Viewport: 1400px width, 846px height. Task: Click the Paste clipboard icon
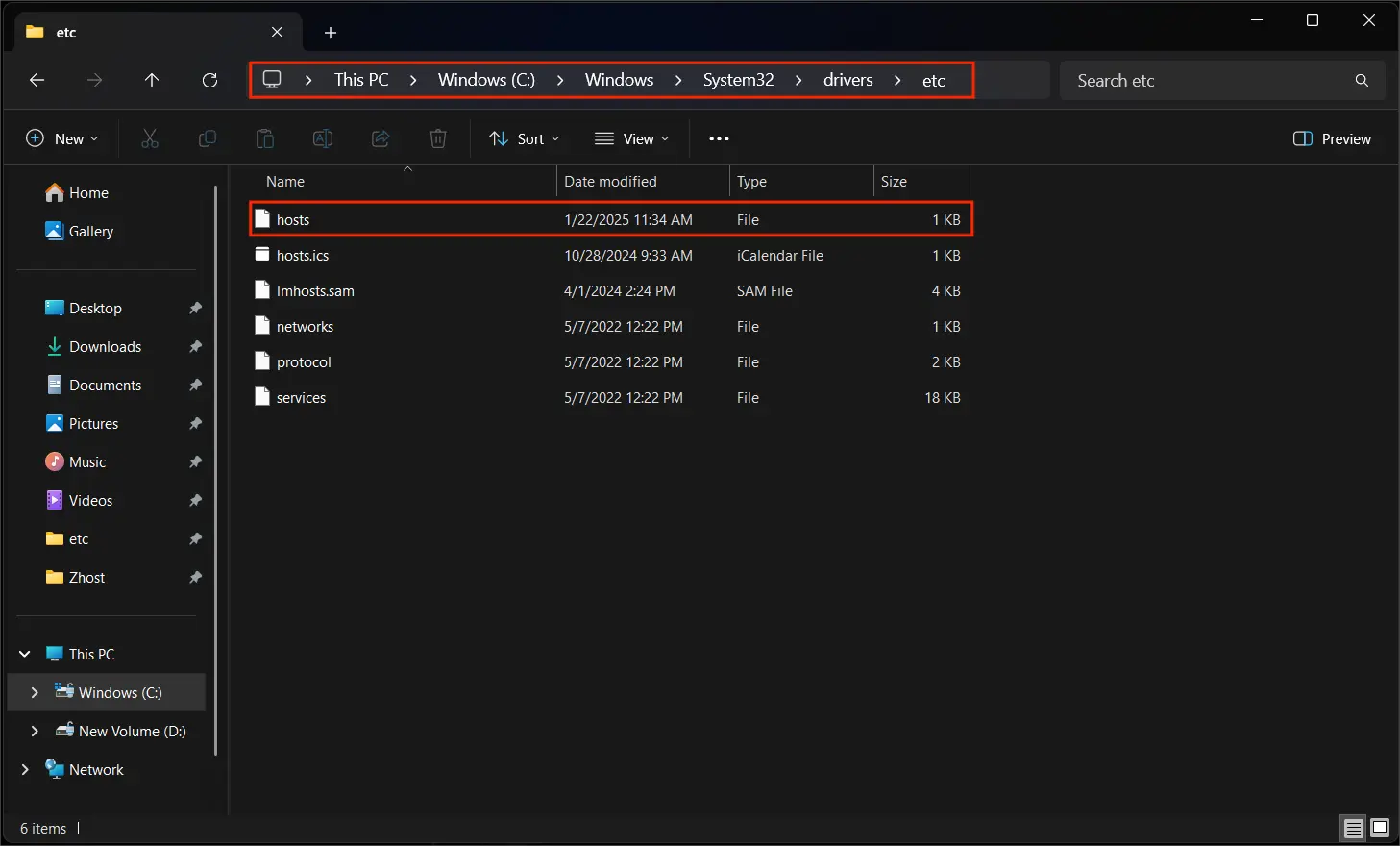click(265, 138)
